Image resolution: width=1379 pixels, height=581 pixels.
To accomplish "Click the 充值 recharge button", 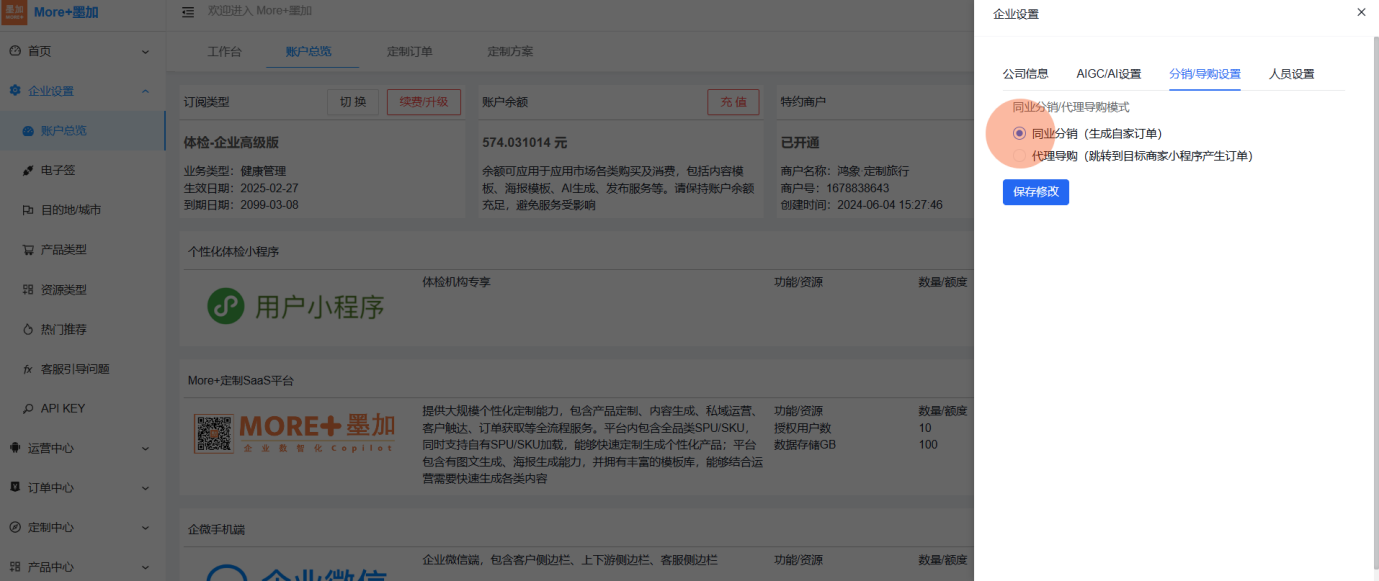I will tap(733, 102).
